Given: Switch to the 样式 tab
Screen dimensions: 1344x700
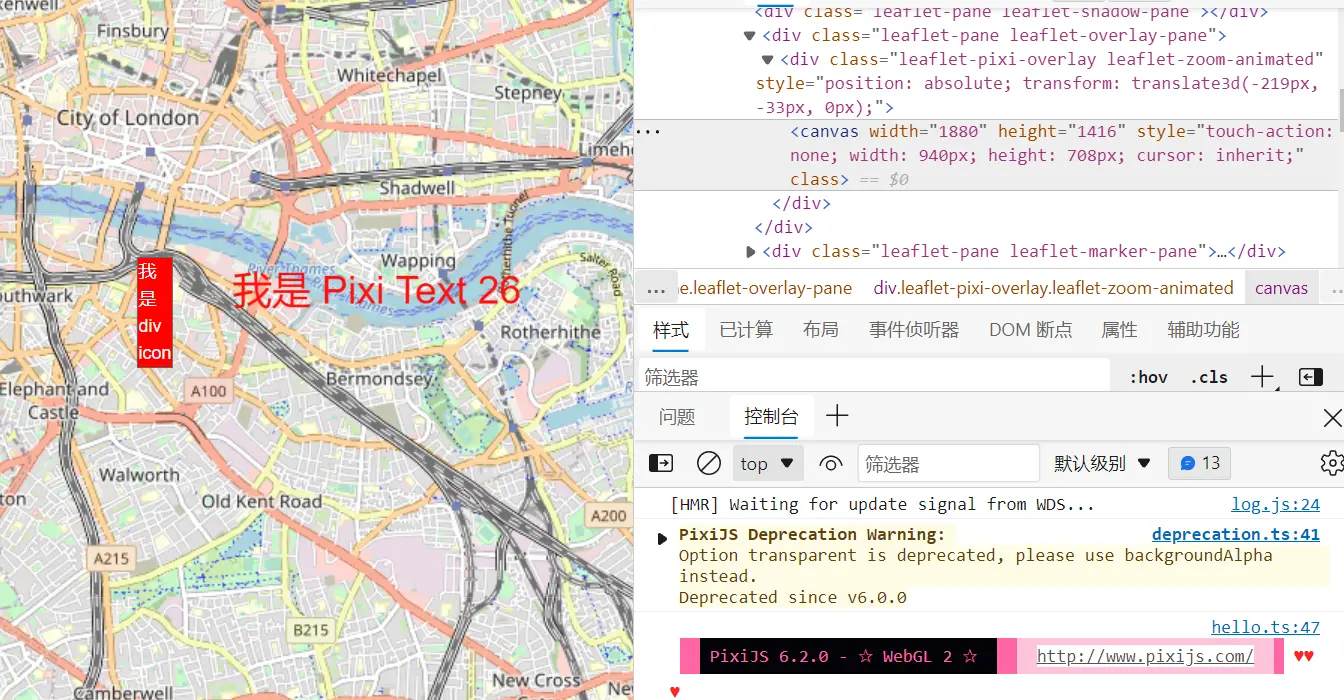Looking at the screenshot, I should click(671, 330).
